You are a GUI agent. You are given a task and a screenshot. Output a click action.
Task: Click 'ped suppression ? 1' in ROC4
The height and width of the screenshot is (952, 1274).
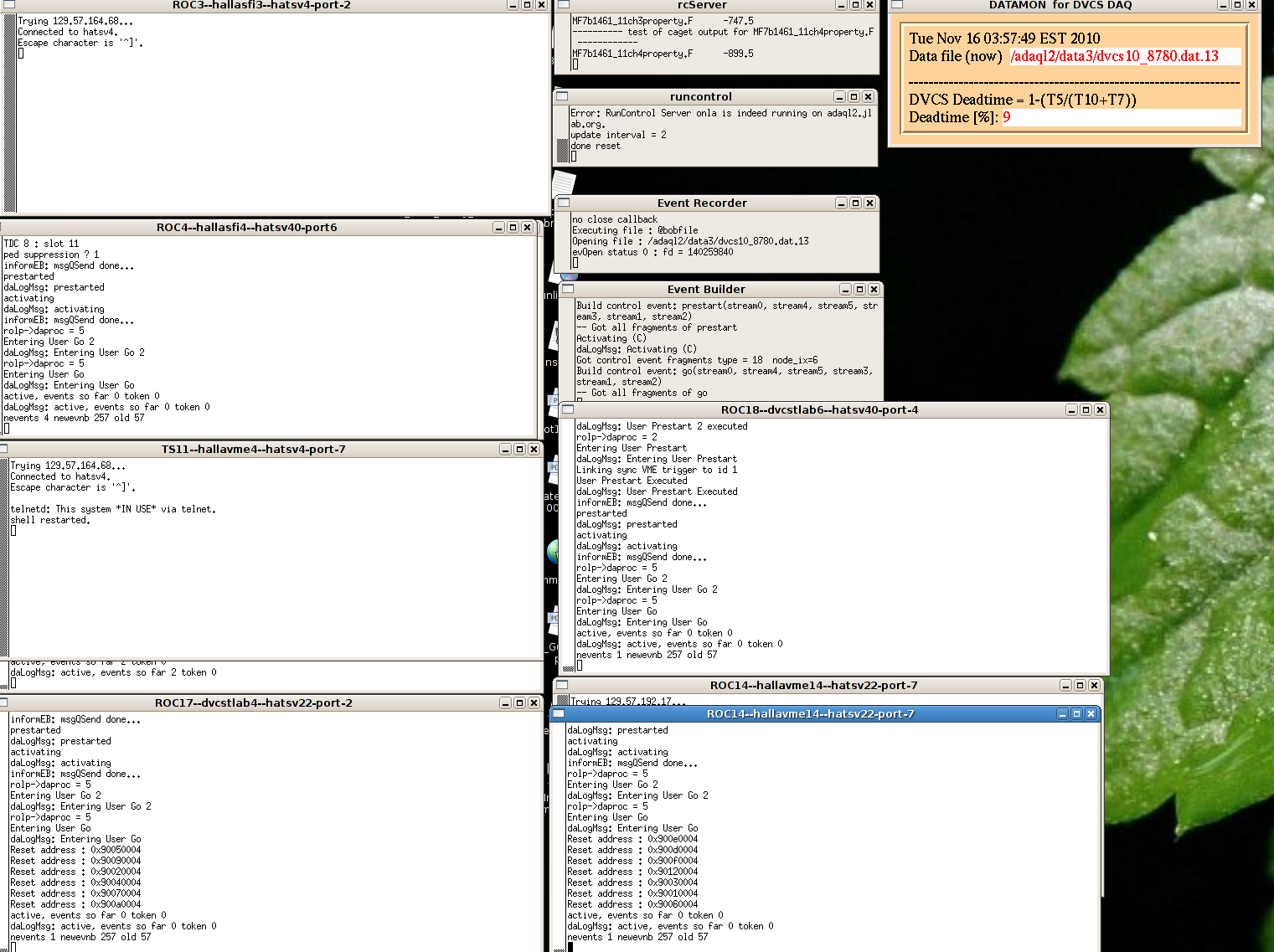click(x=51, y=255)
